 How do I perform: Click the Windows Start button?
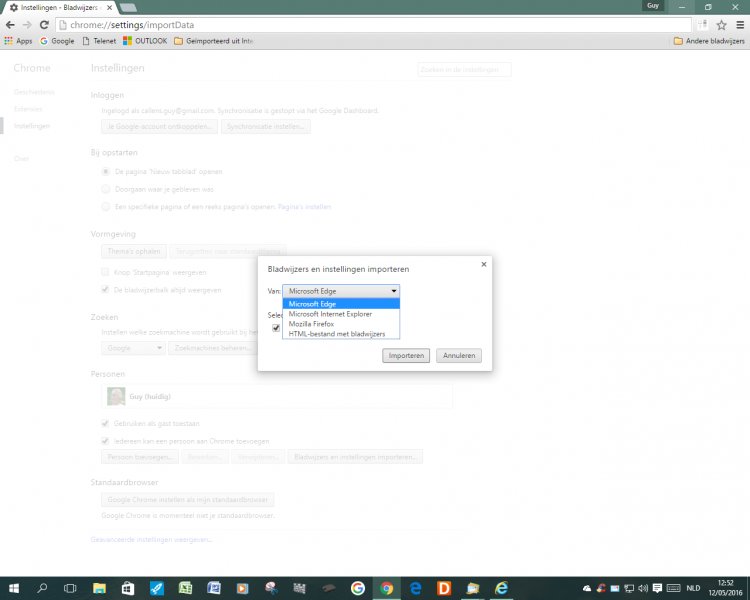tap(14, 588)
